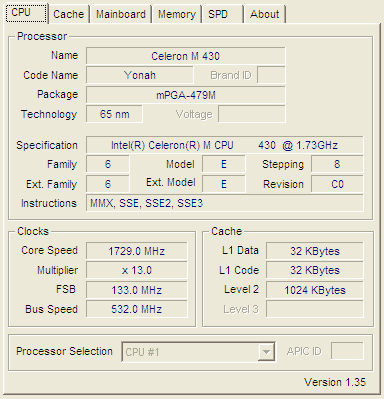Viewport: 384px width, 399px height.
Task: Click the Package field showing mPGA-479M
Action: click(186, 95)
